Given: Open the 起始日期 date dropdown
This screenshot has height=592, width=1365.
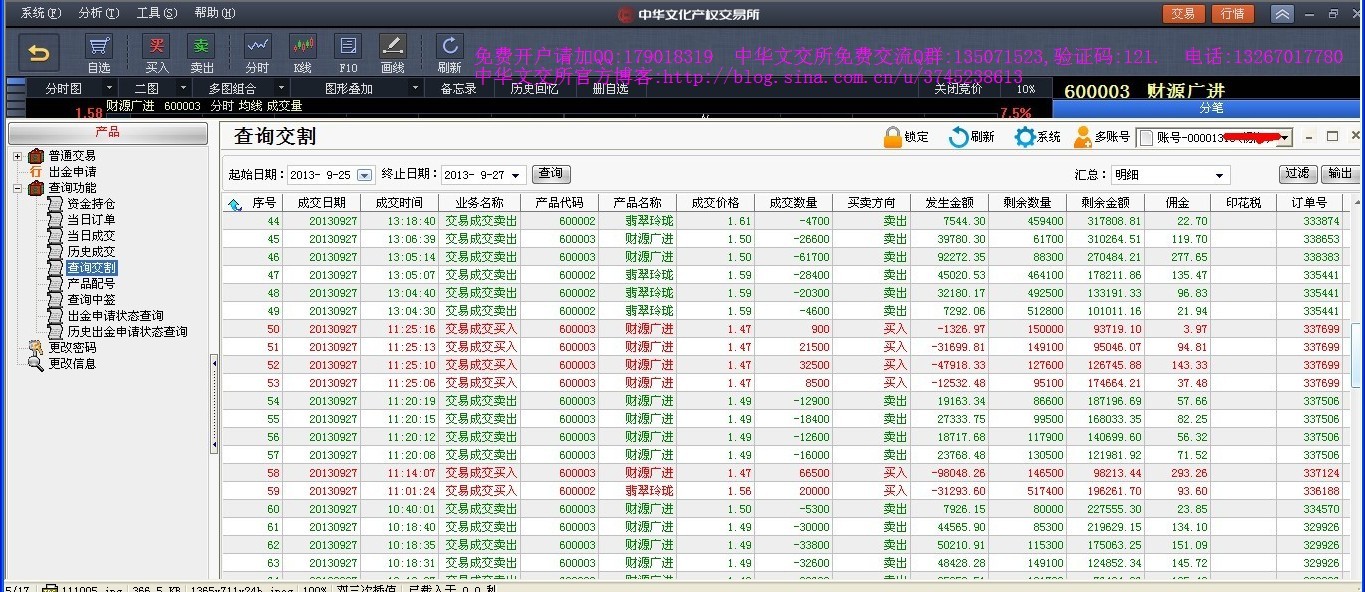Looking at the screenshot, I should click(x=364, y=175).
